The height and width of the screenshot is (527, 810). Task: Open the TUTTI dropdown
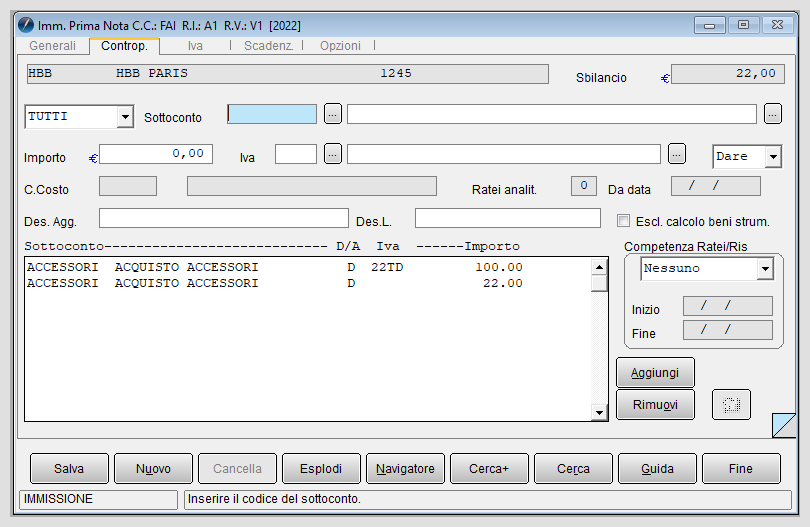click(124, 117)
